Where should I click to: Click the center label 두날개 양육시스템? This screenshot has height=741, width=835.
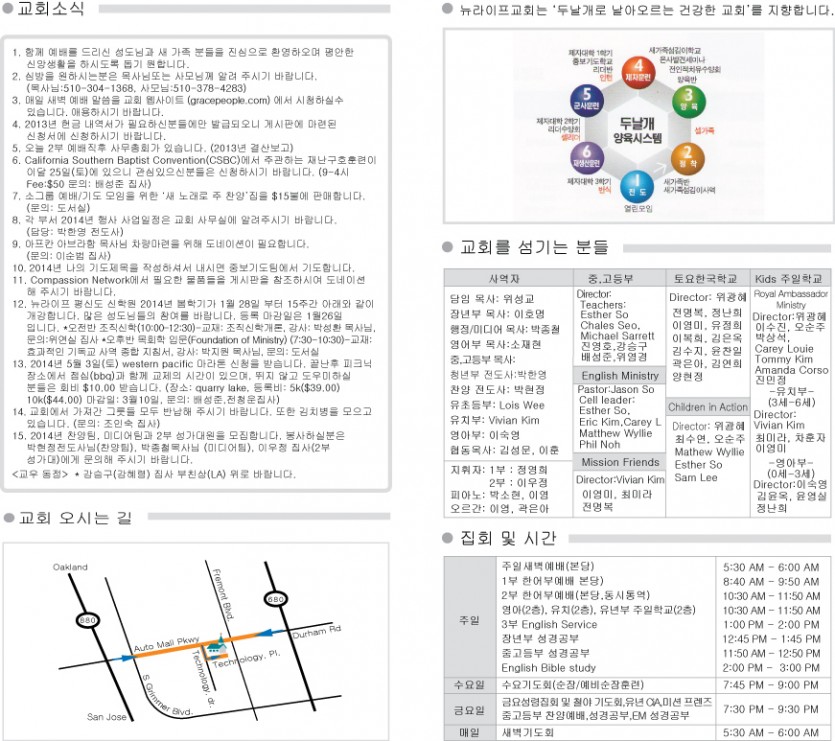(x=637, y=130)
